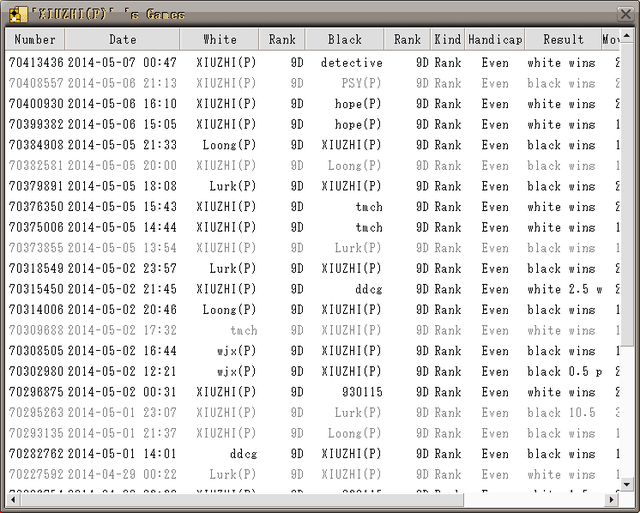Click black player '930115'

[x=362, y=392]
